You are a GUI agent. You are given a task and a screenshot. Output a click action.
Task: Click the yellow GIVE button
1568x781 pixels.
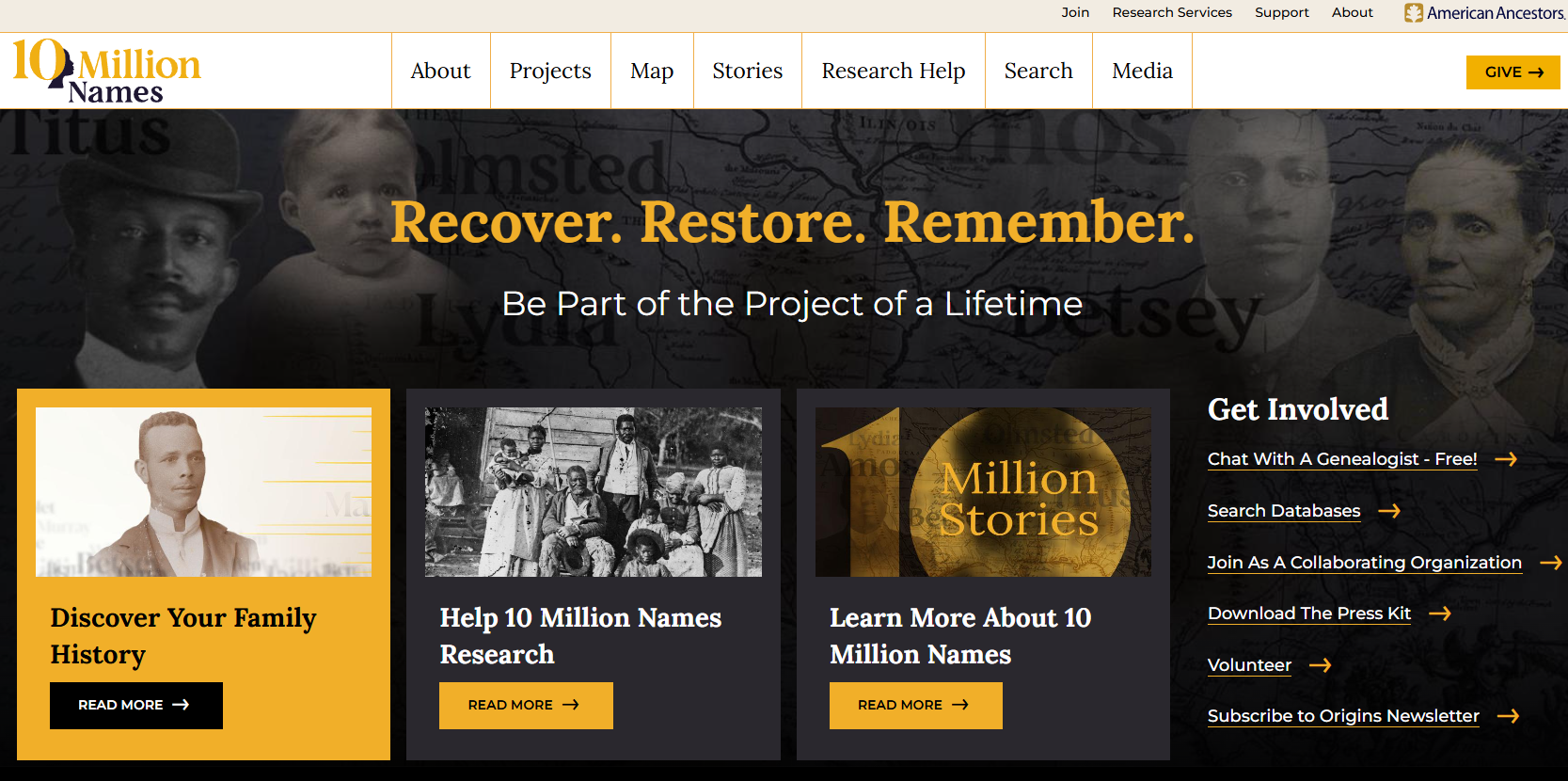pyautogui.click(x=1513, y=72)
